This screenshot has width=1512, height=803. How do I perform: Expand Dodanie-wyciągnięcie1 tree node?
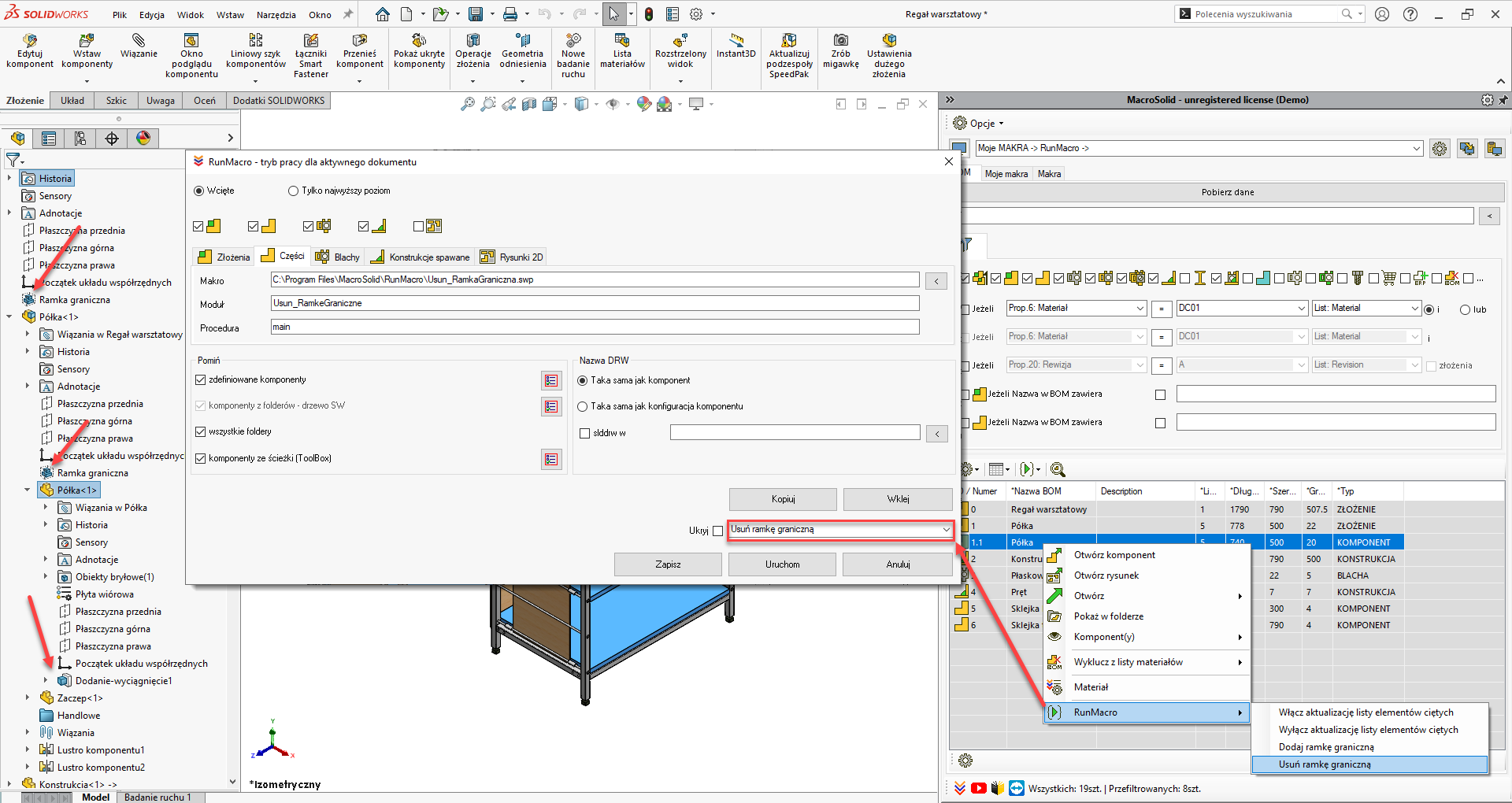[46, 680]
